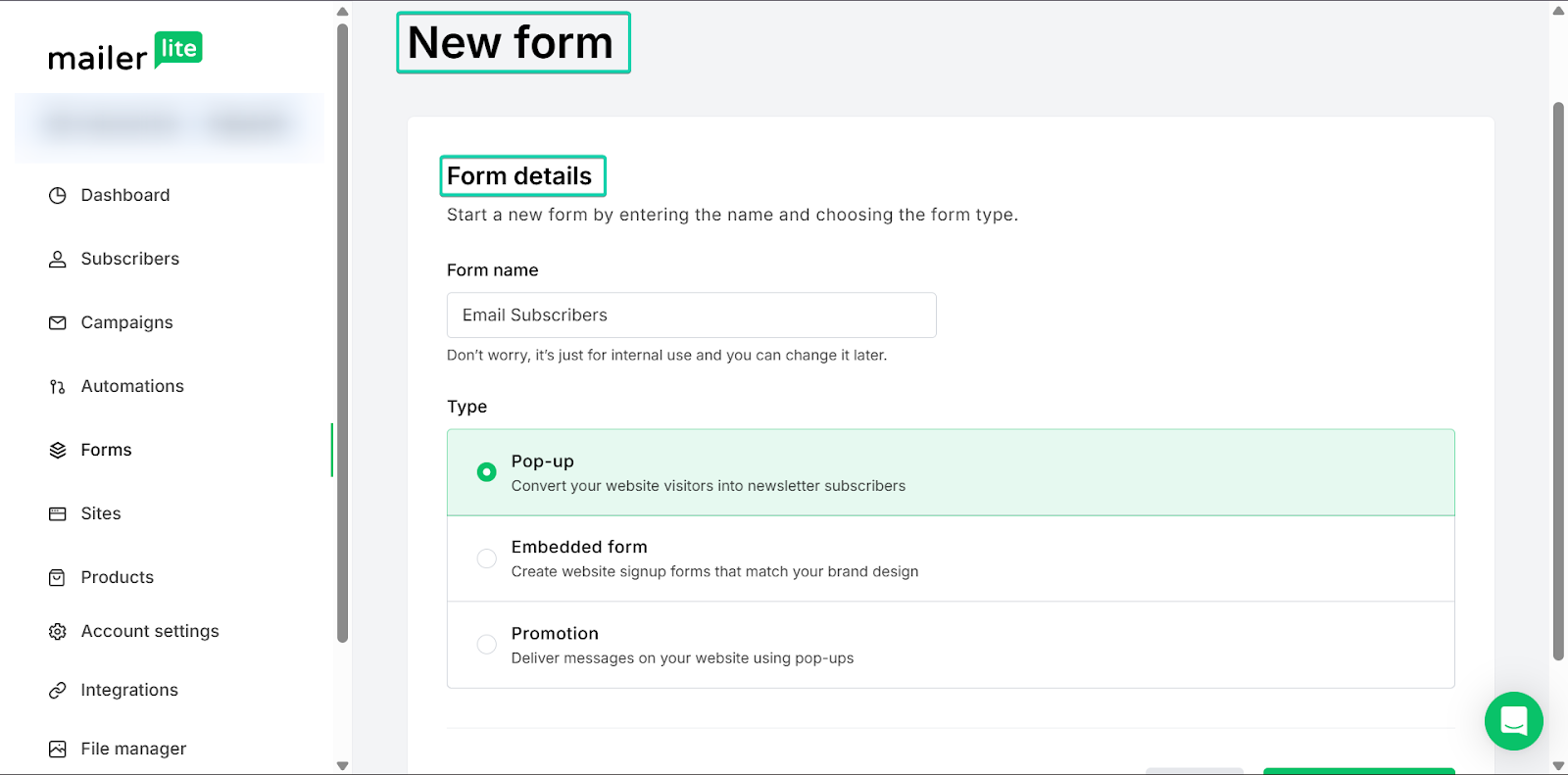Click the Sites browser icon
This screenshot has width=1568, height=775.
(58, 514)
